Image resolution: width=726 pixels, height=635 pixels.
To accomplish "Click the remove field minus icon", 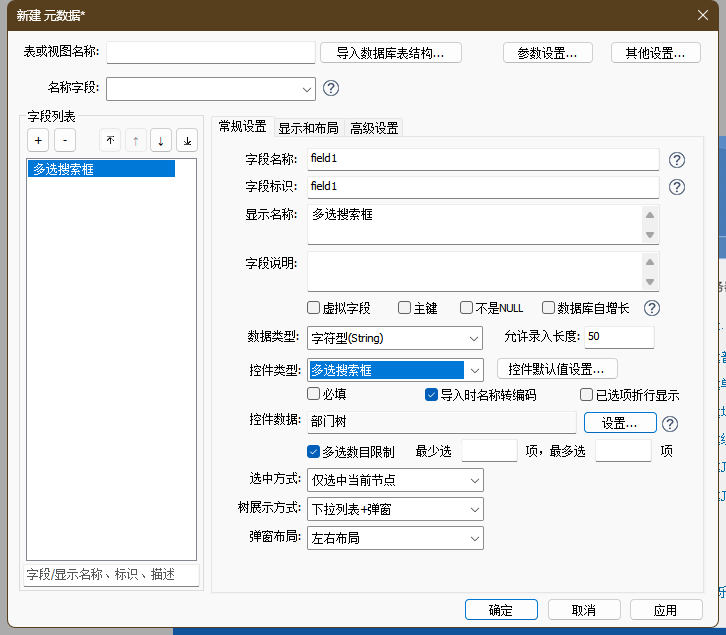I will [63, 140].
